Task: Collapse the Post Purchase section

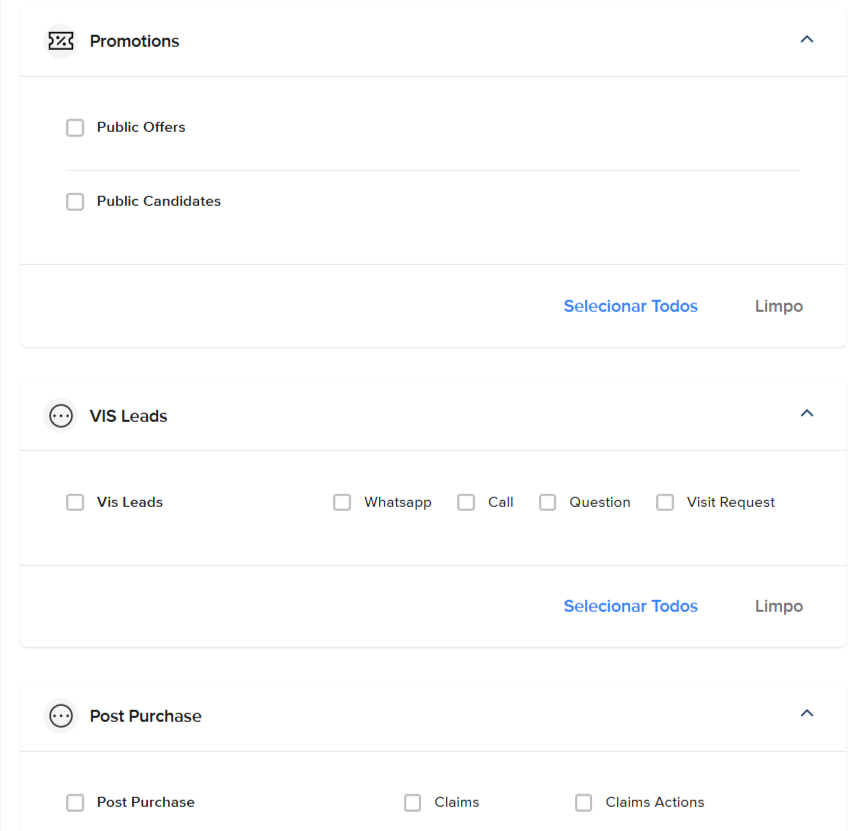Action: pyautogui.click(x=807, y=713)
